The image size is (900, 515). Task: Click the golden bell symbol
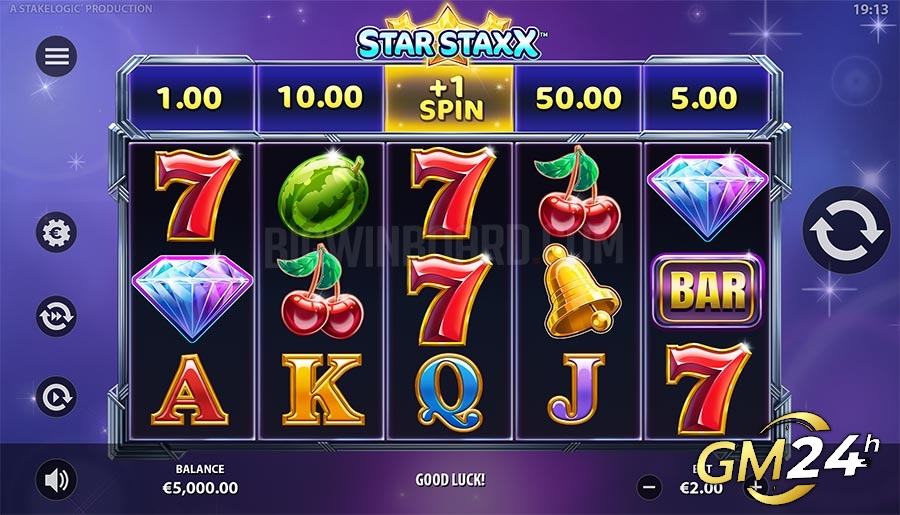(x=580, y=291)
